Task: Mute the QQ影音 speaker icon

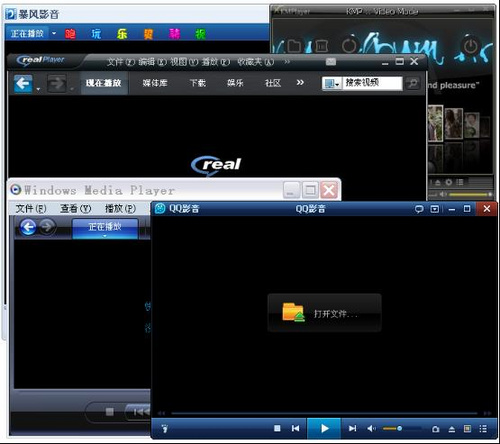Action: [x=371, y=428]
